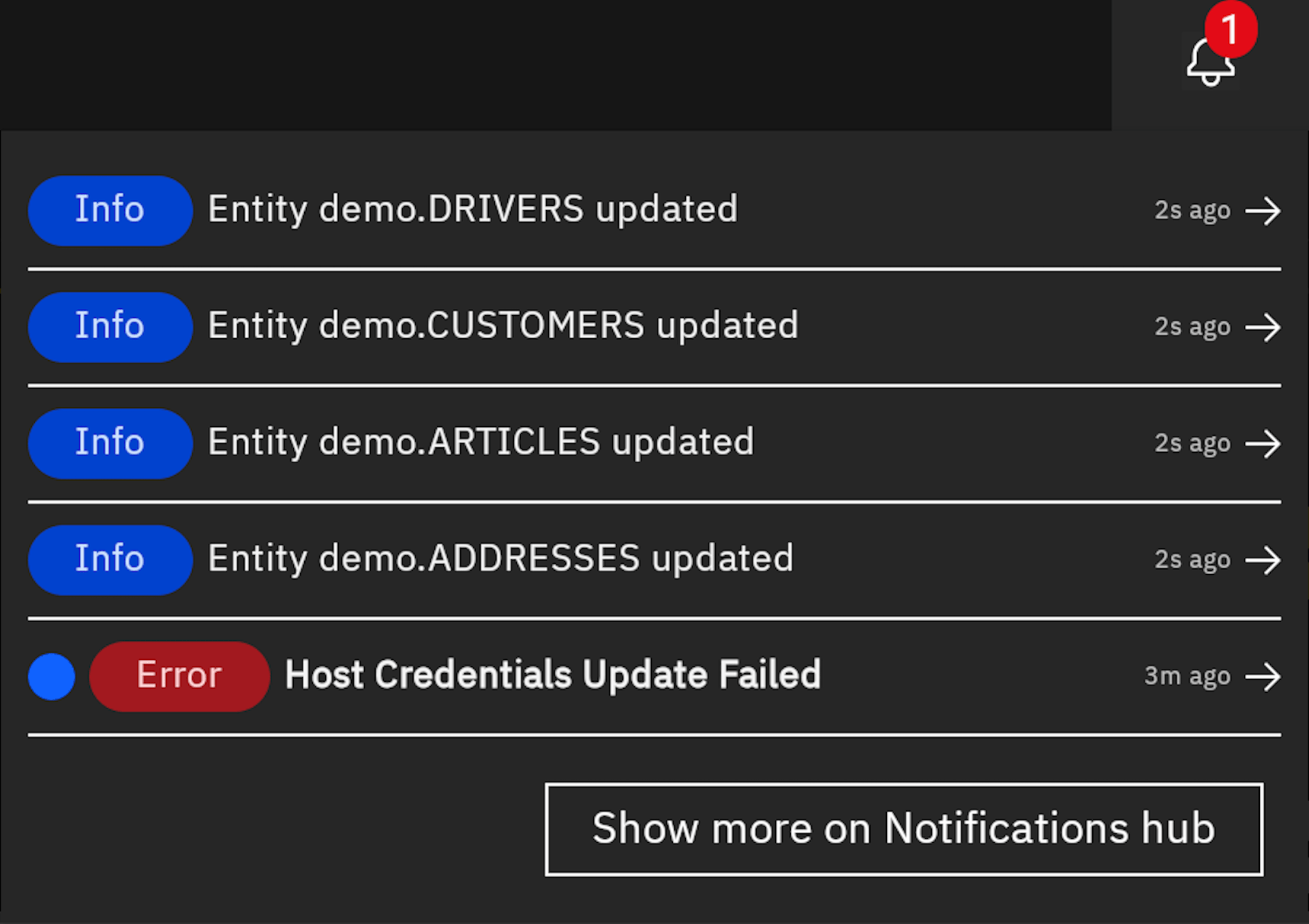
Task: Open arrow for demo.ADDRESSES notification
Action: [x=1263, y=561]
